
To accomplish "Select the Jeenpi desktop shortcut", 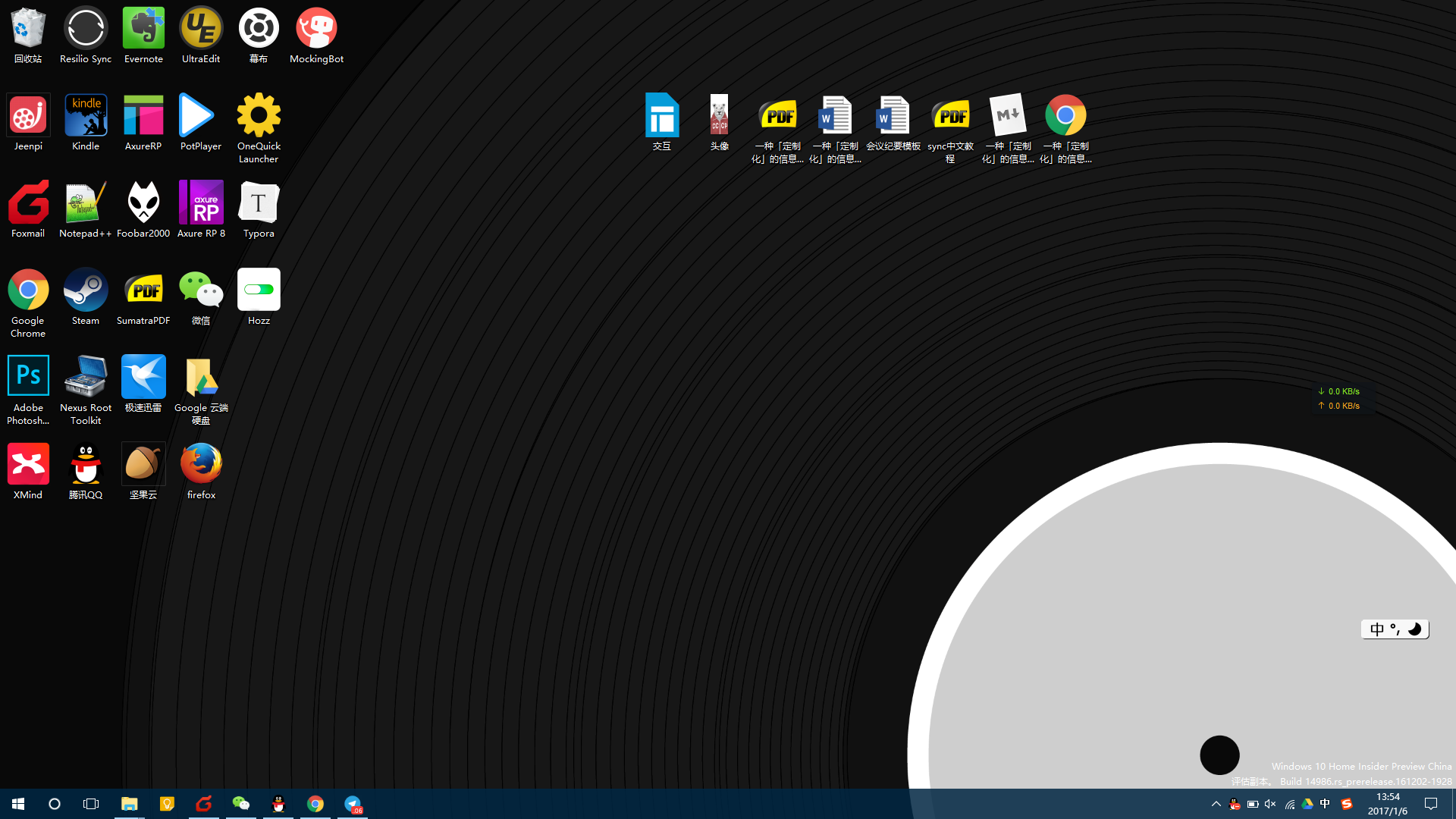I will [x=28, y=123].
